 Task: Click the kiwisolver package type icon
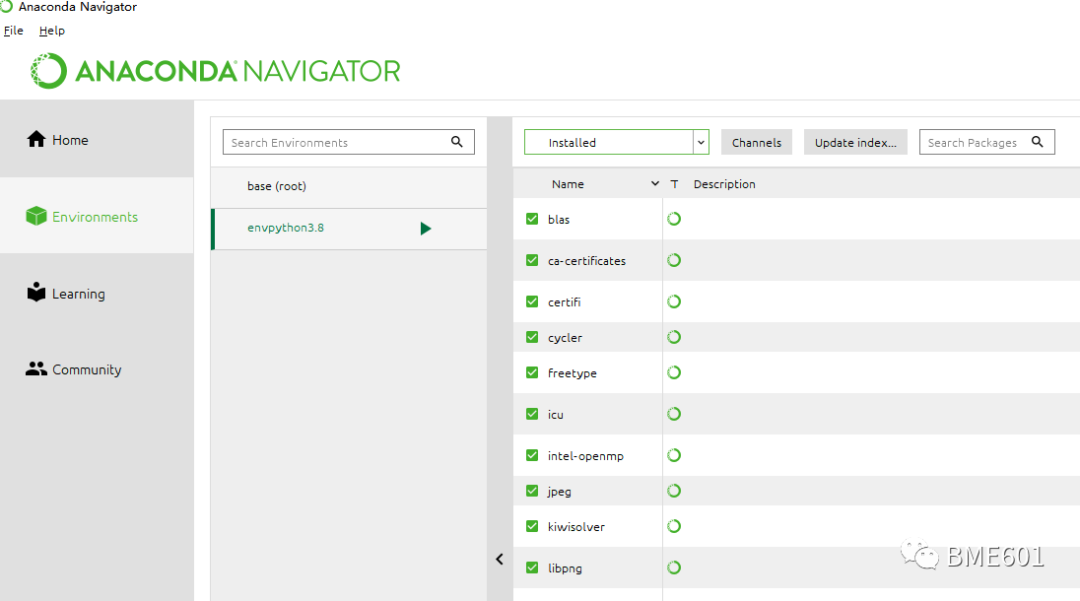(674, 526)
